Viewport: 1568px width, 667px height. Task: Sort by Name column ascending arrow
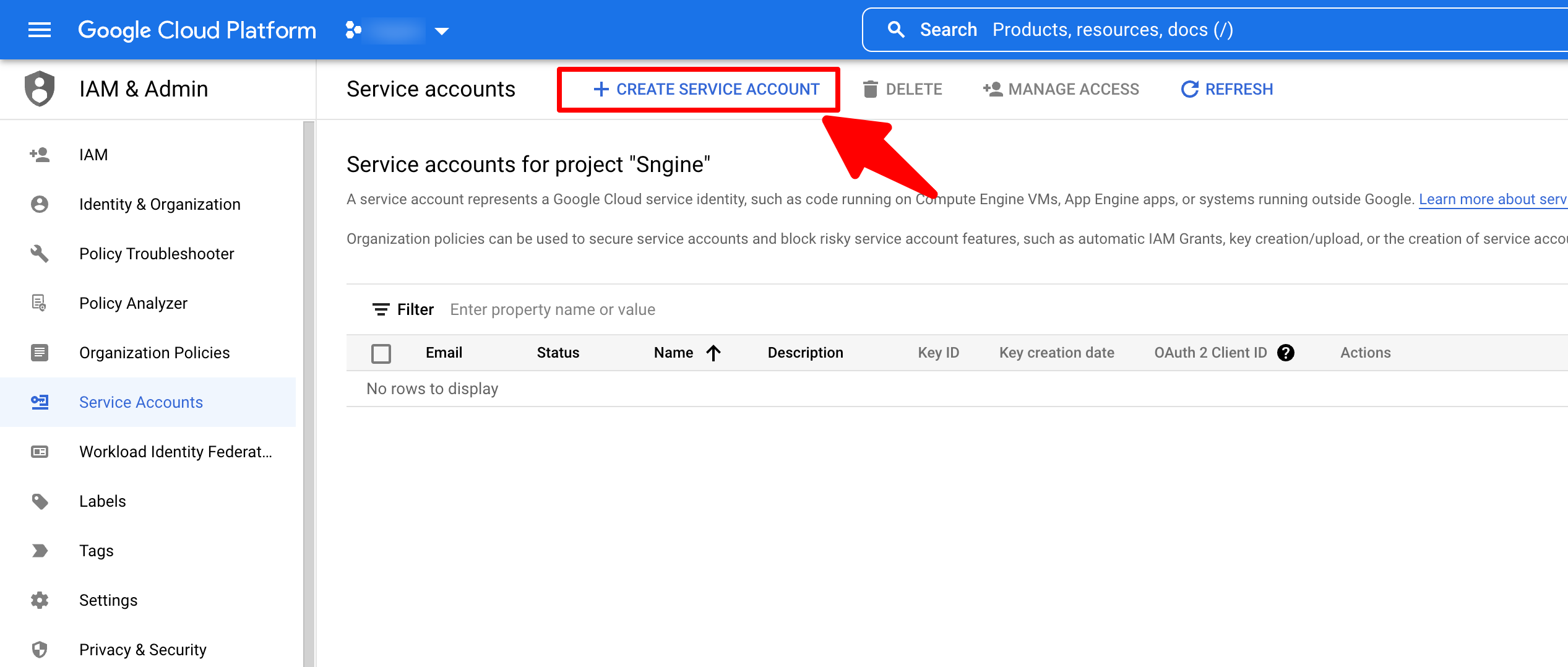coord(713,353)
